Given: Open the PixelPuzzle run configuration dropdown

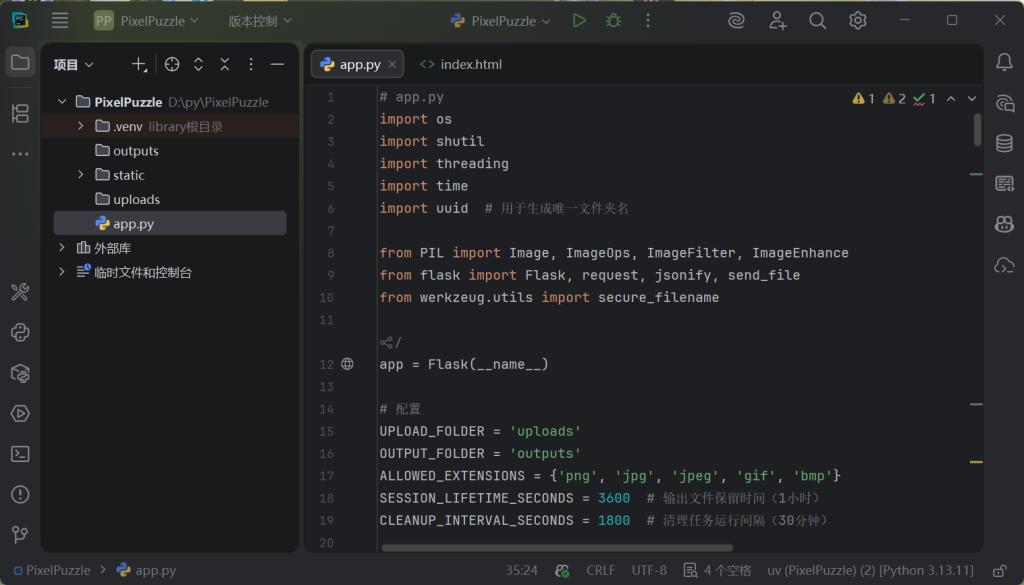Looking at the screenshot, I should (x=503, y=20).
